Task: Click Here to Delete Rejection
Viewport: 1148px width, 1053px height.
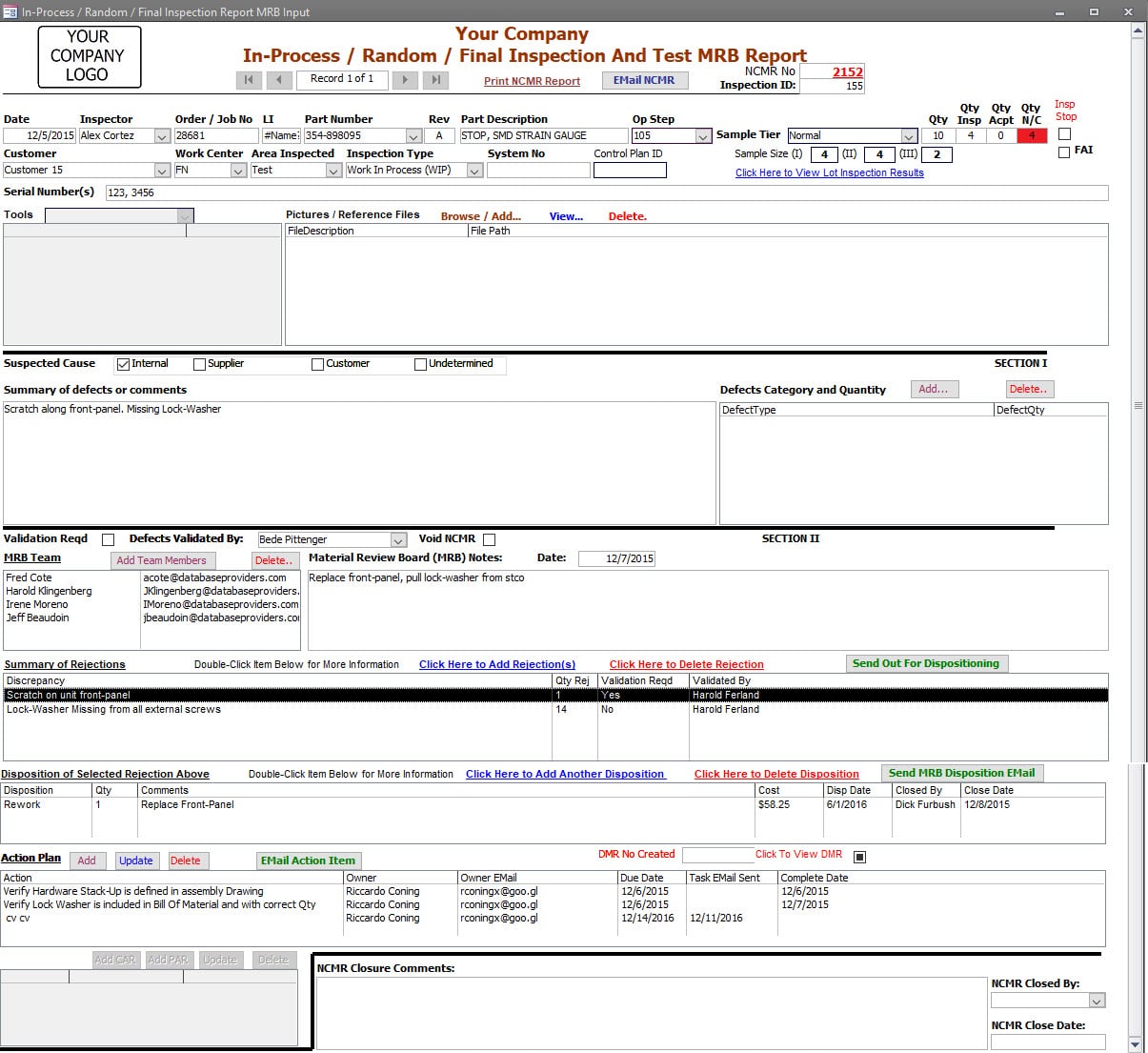Action: [x=687, y=664]
